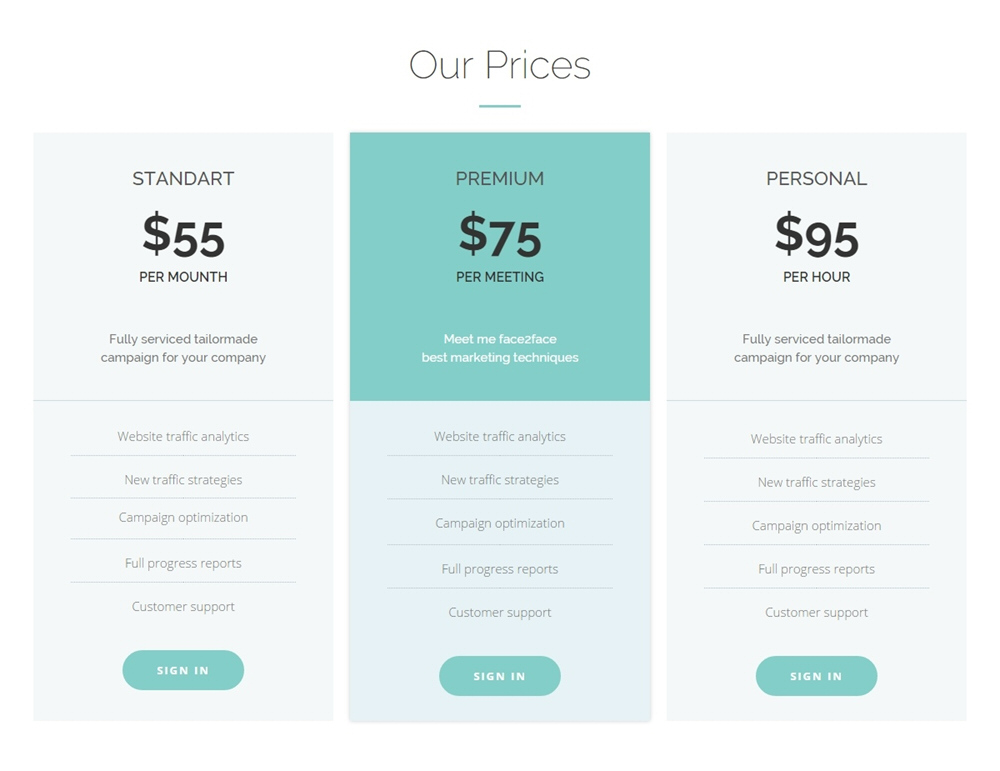Image resolution: width=1000 pixels, height=771 pixels.
Task: Click the PER MOUNTH label
Action: point(183,277)
